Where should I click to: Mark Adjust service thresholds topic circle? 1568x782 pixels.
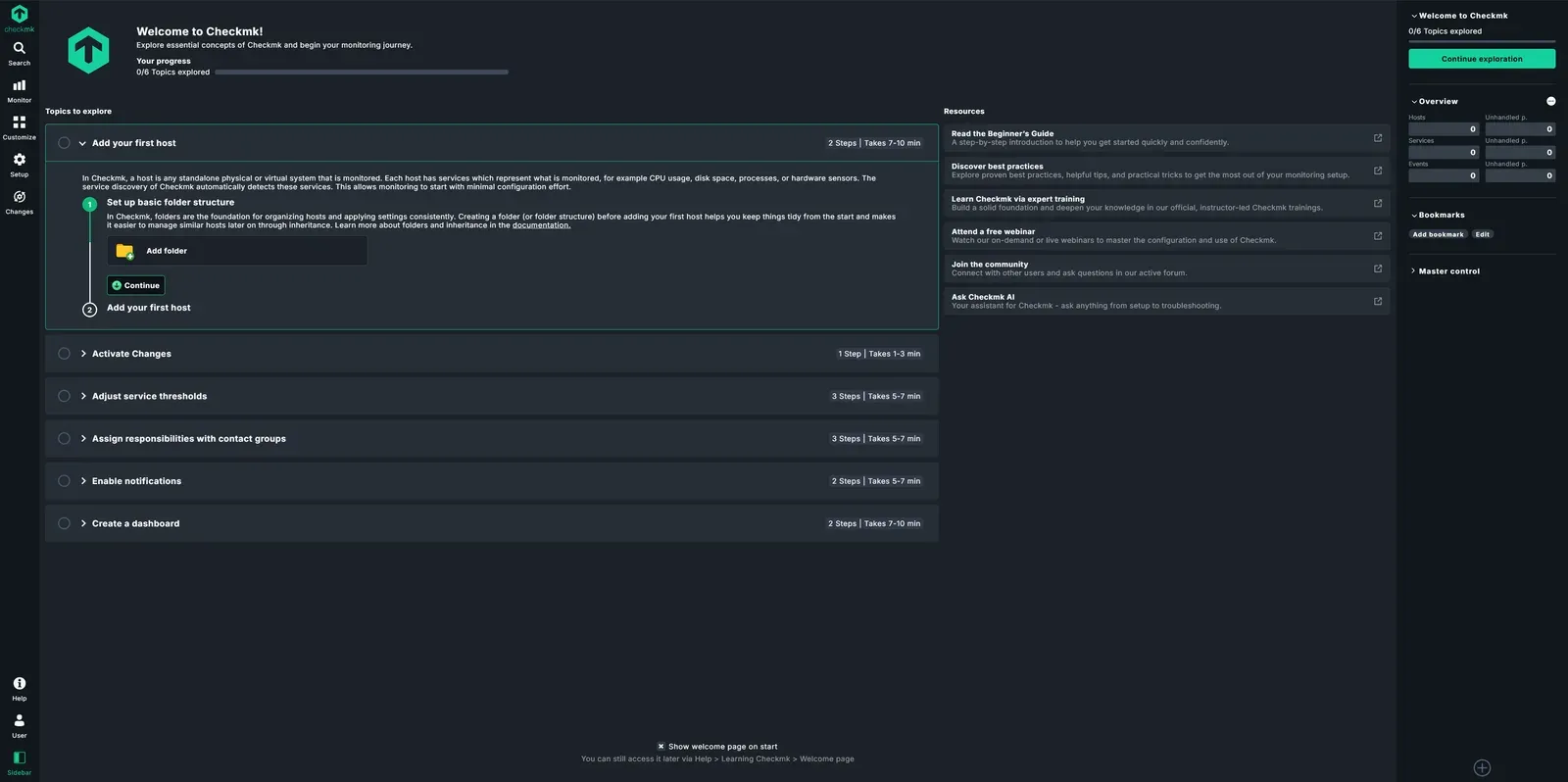point(64,396)
